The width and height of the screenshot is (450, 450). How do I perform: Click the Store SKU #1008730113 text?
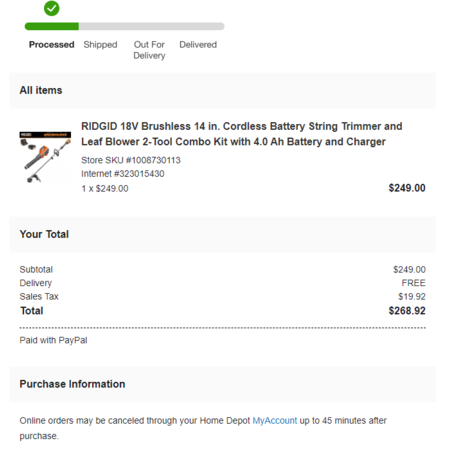tap(131, 160)
